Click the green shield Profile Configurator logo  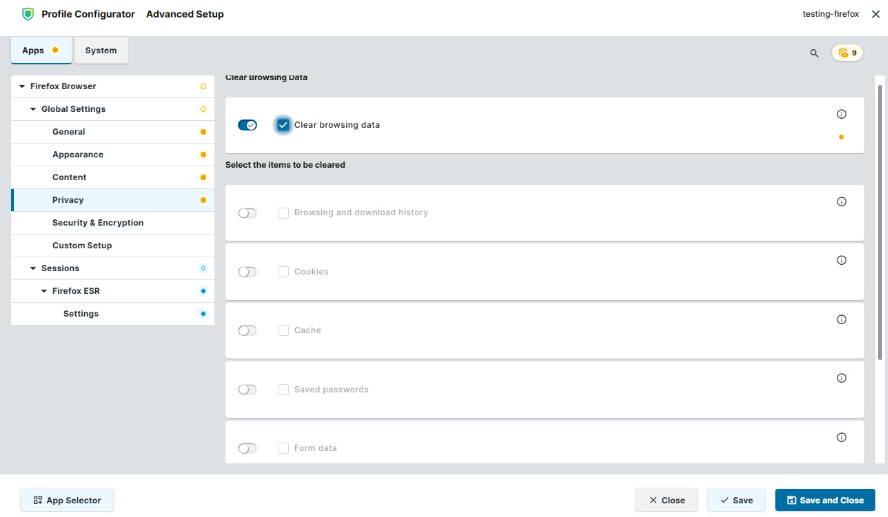point(28,14)
